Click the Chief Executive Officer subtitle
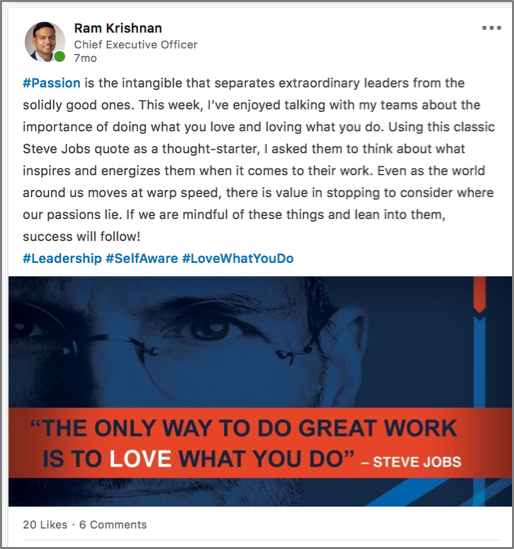 [136, 44]
